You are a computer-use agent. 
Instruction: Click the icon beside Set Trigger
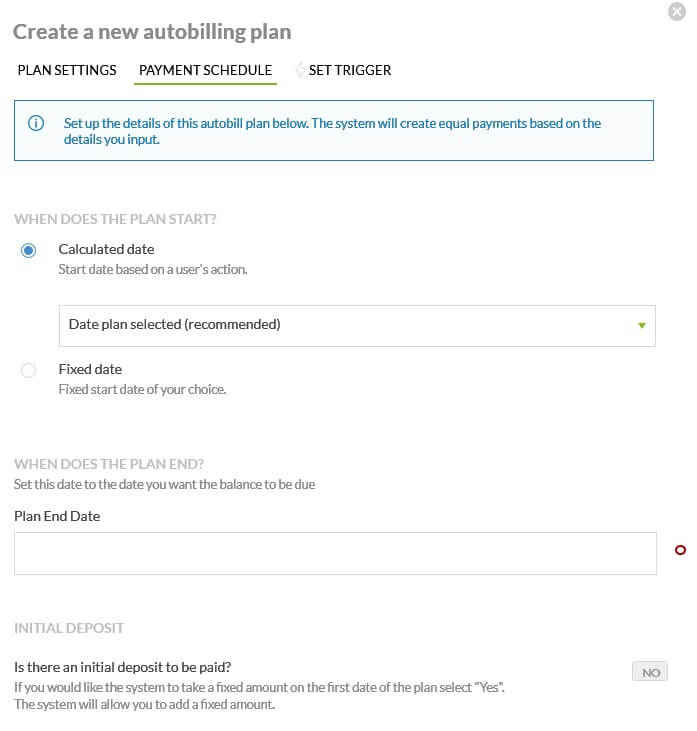(x=300, y=71)
